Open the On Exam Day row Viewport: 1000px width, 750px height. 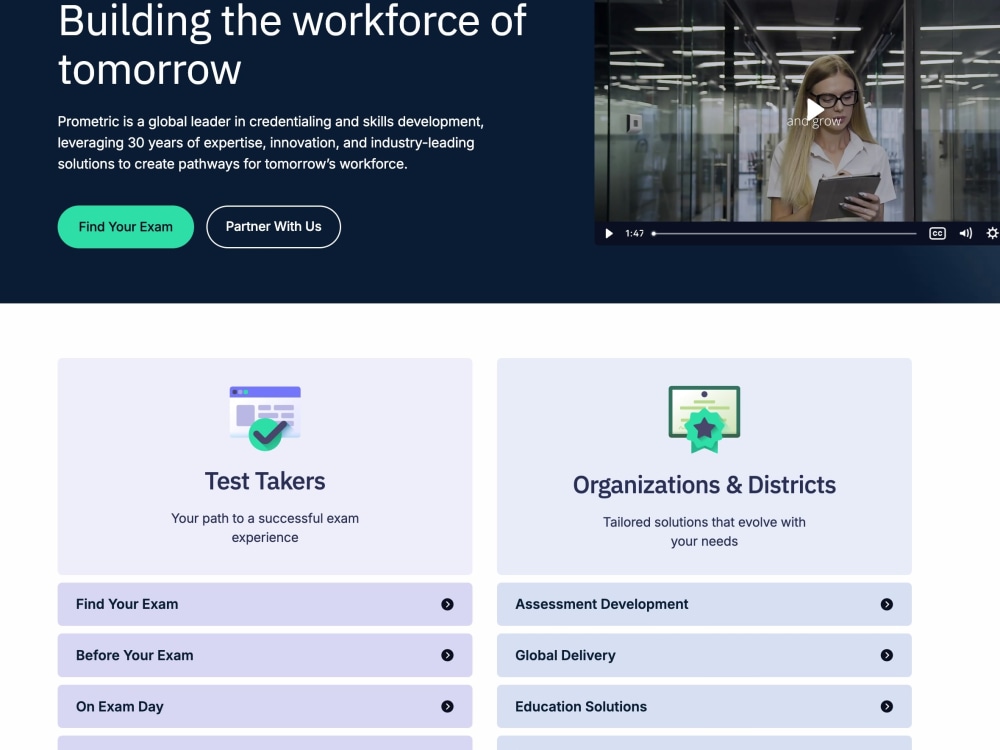click(x=265, y=707)
